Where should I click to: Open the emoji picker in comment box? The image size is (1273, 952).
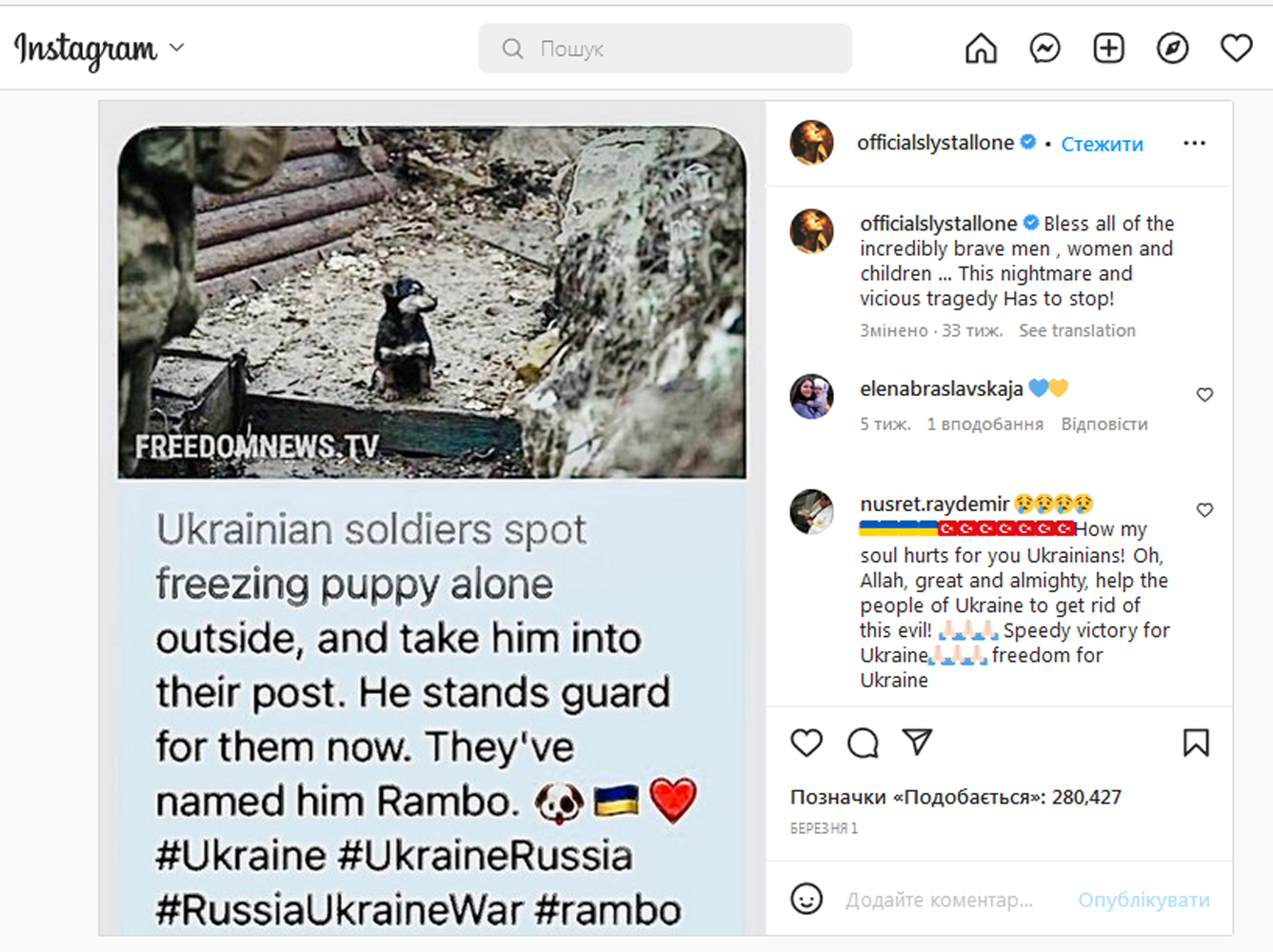806,899
